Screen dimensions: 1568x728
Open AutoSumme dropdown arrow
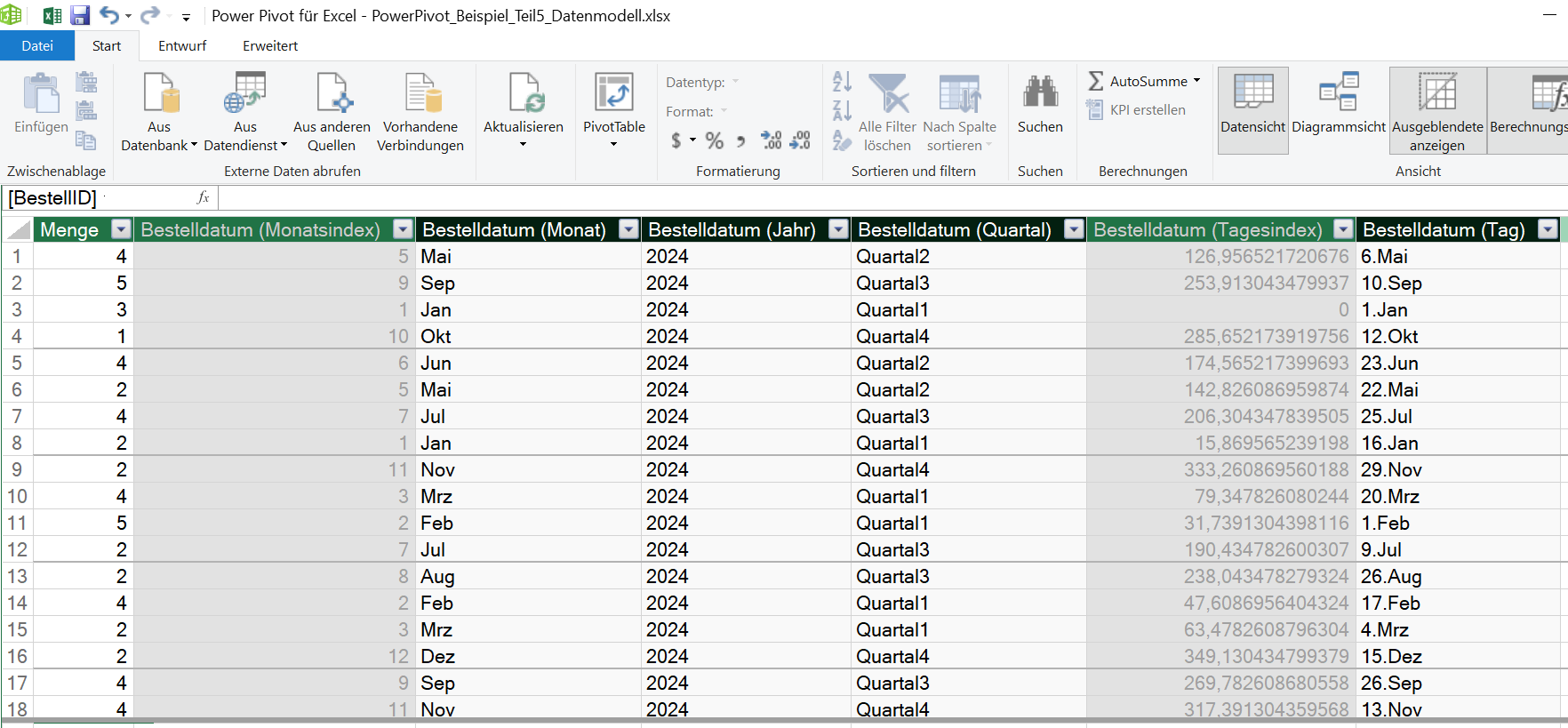[1196, 81]
